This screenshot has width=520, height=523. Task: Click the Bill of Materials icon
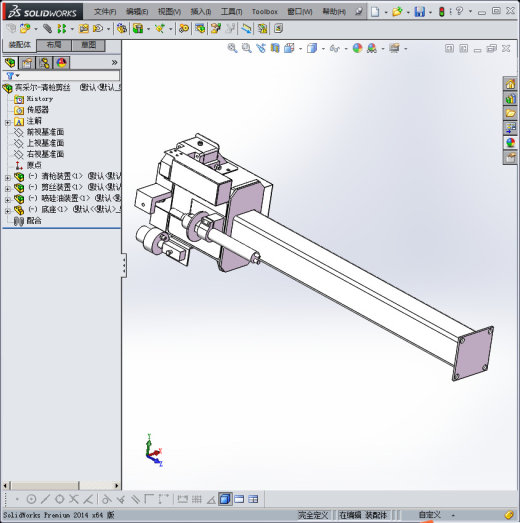200,29
